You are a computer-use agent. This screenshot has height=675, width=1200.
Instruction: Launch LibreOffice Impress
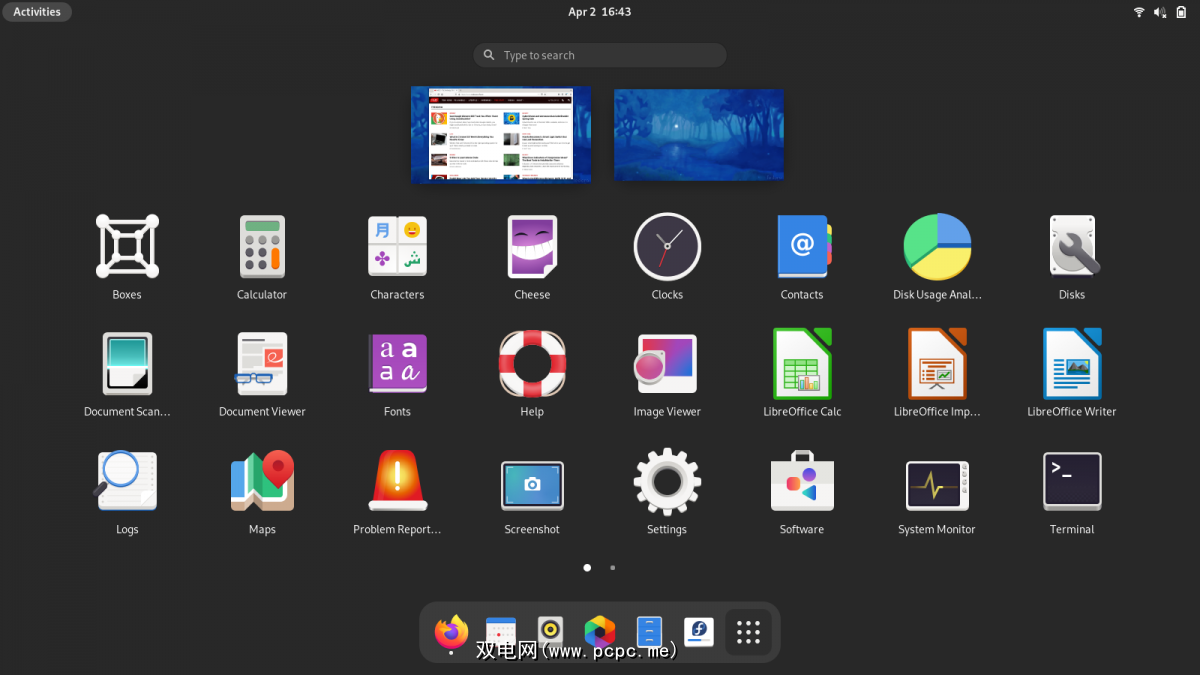[x=937, y=363]
